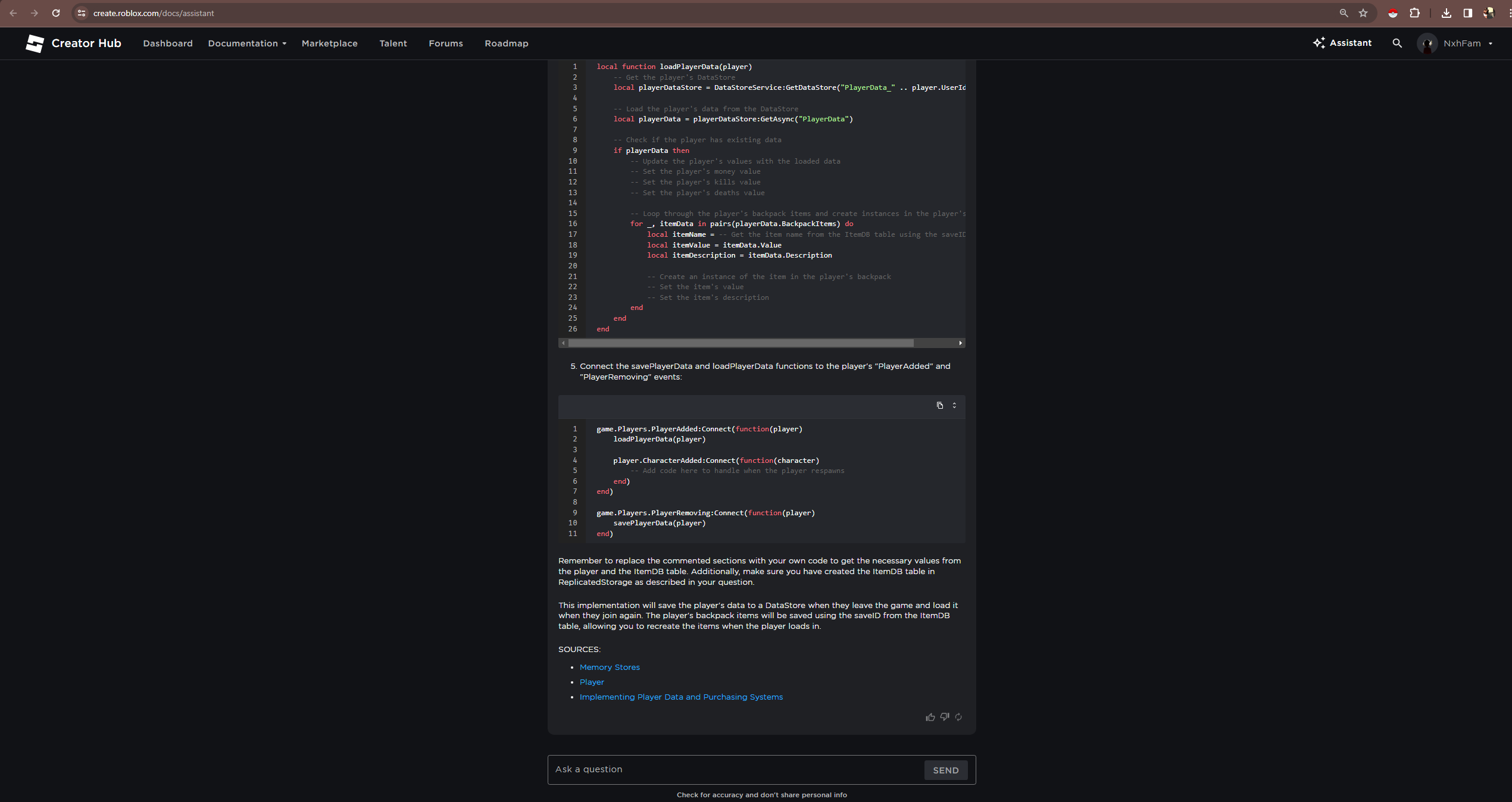1512x802 pixels.
Task: Open the Assistant sparkle icon
Action: (1318, 43)
